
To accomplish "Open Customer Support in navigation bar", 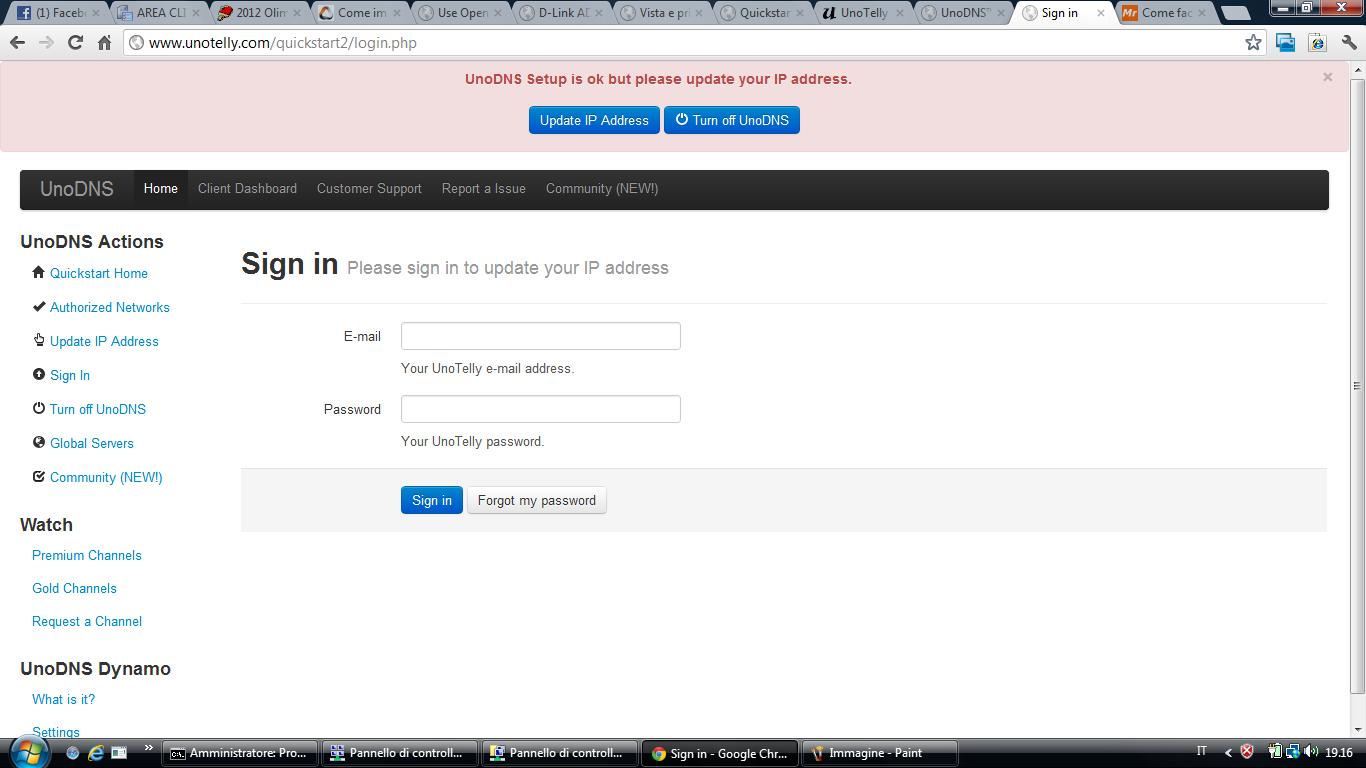I will tap(369, 189).
